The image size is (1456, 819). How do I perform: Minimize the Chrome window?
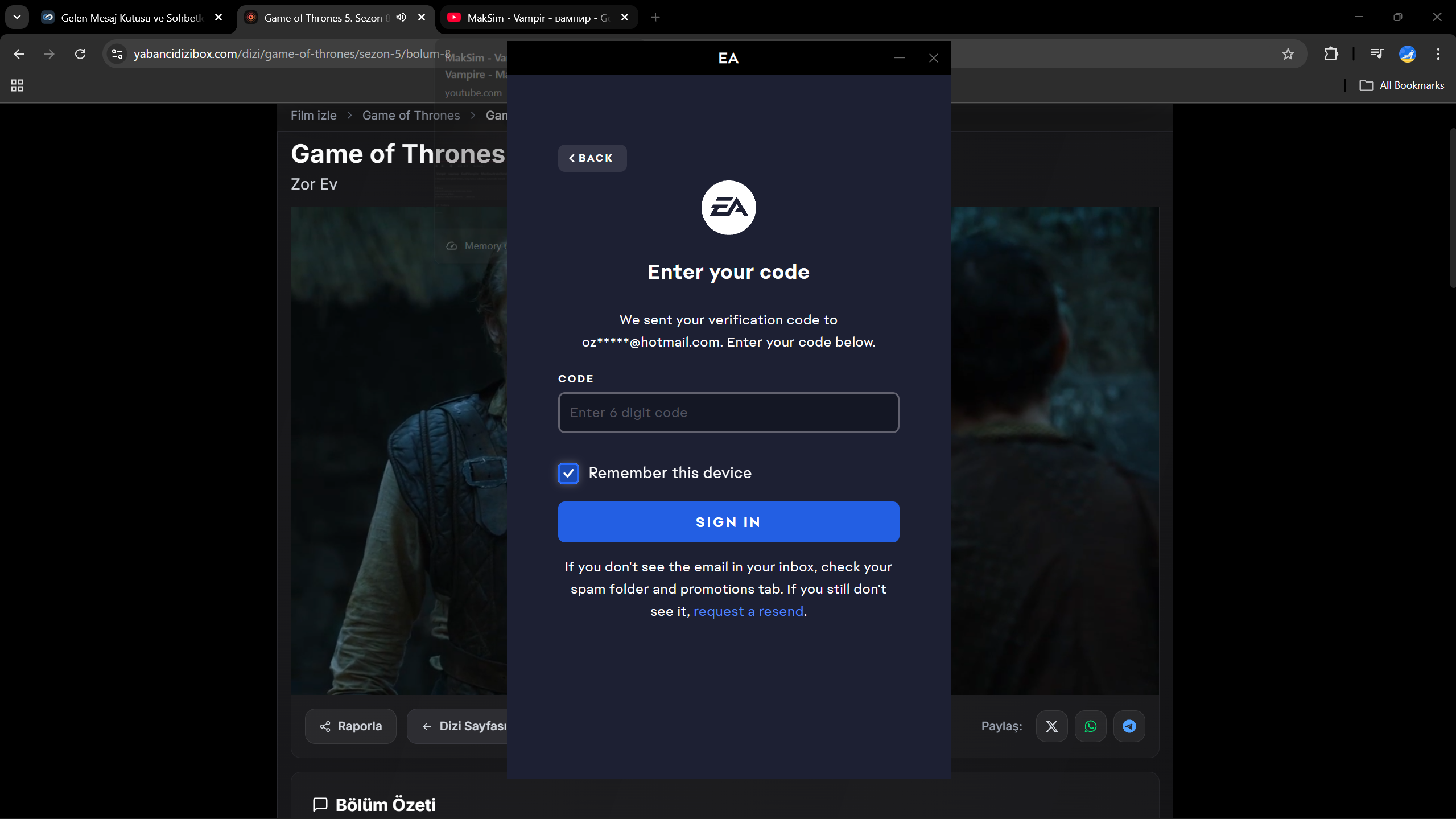coord(1359,17)
